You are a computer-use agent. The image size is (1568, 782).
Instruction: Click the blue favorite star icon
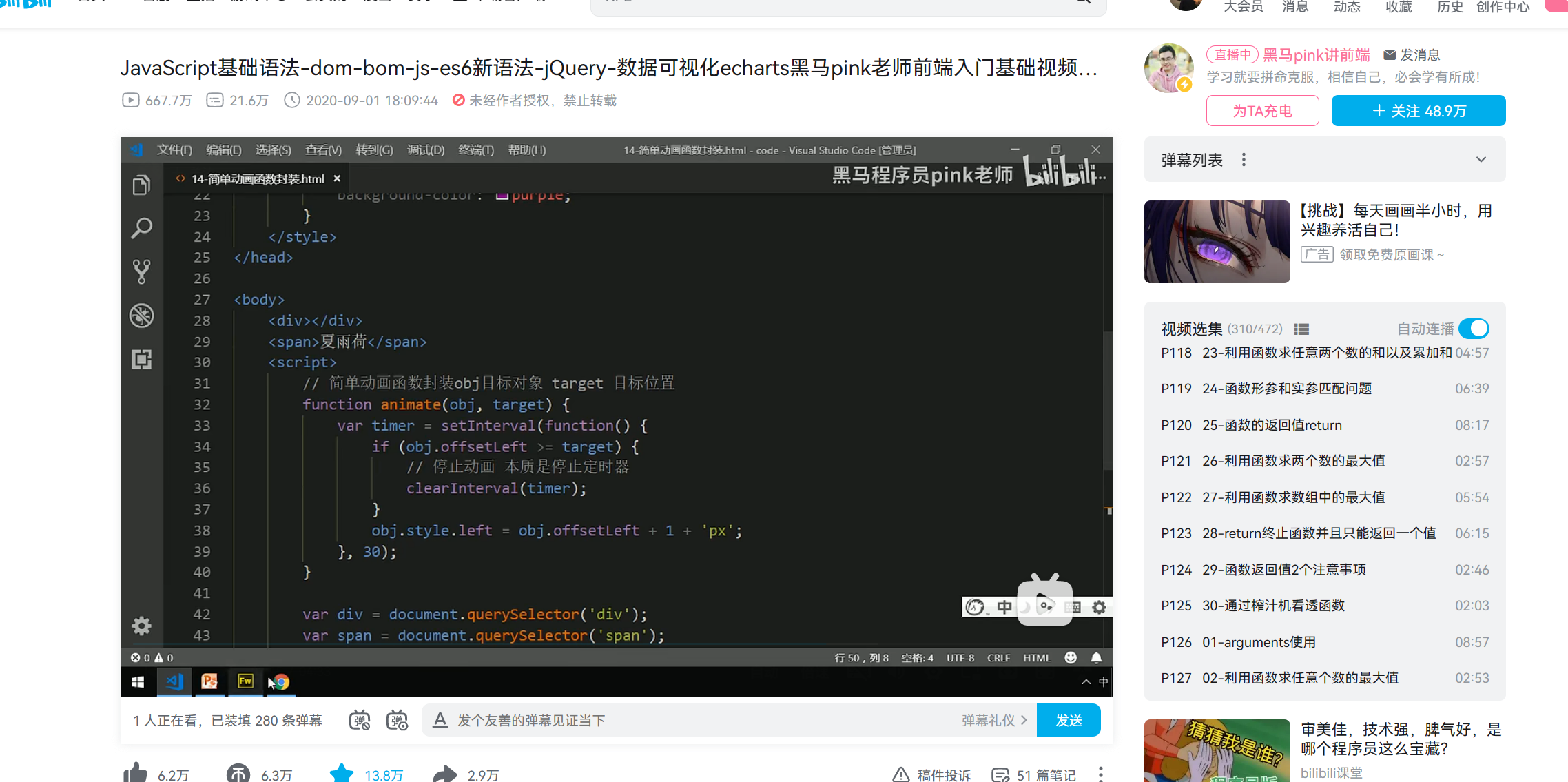tap(342, 773)
